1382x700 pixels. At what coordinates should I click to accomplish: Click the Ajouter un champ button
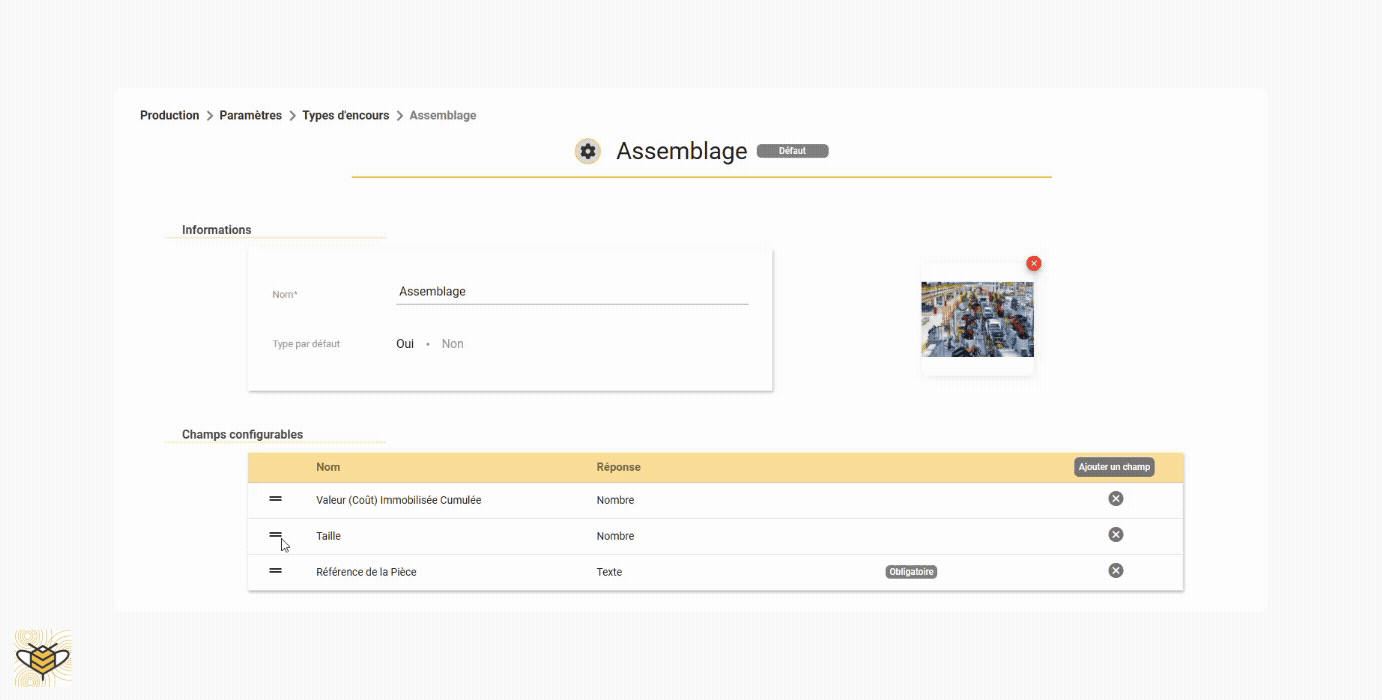coord(1114,467)
